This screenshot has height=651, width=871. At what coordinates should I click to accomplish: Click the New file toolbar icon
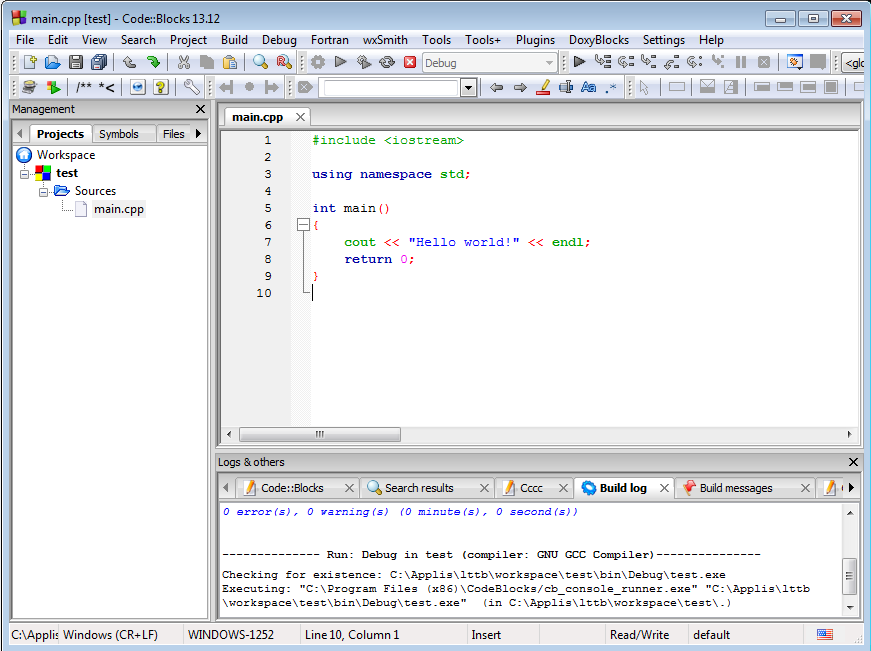click(29, 62)
